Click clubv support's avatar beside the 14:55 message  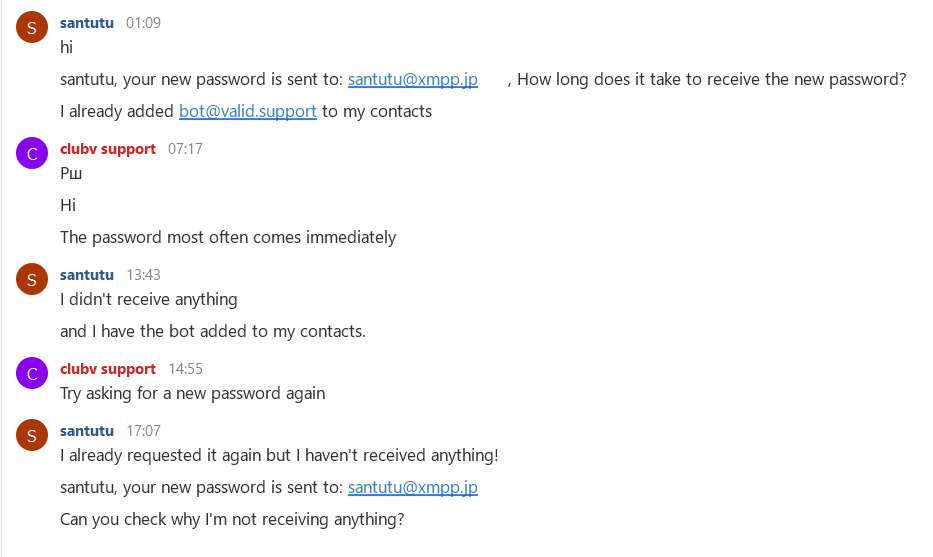(32, 373)
